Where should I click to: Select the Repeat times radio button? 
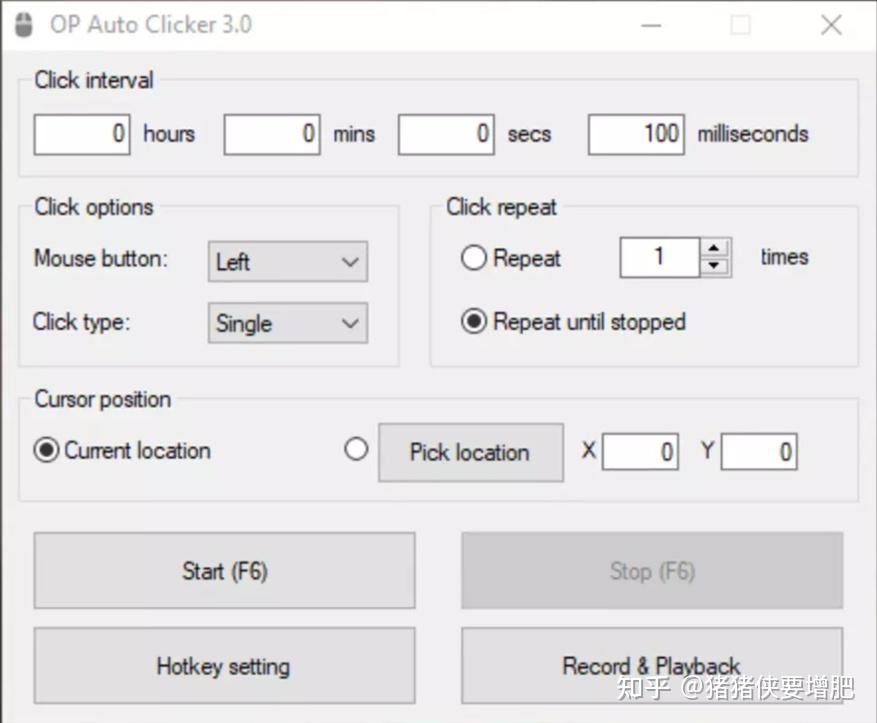(x=474, y=258)
